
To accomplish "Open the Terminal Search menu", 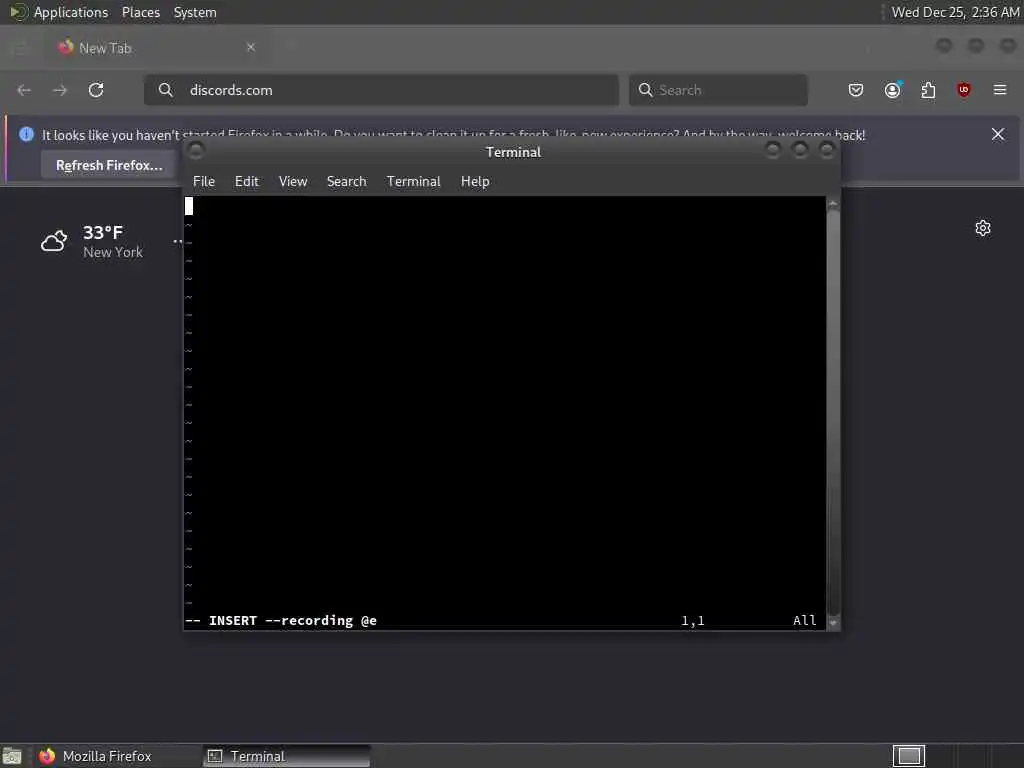I will [x=346, y=182].
